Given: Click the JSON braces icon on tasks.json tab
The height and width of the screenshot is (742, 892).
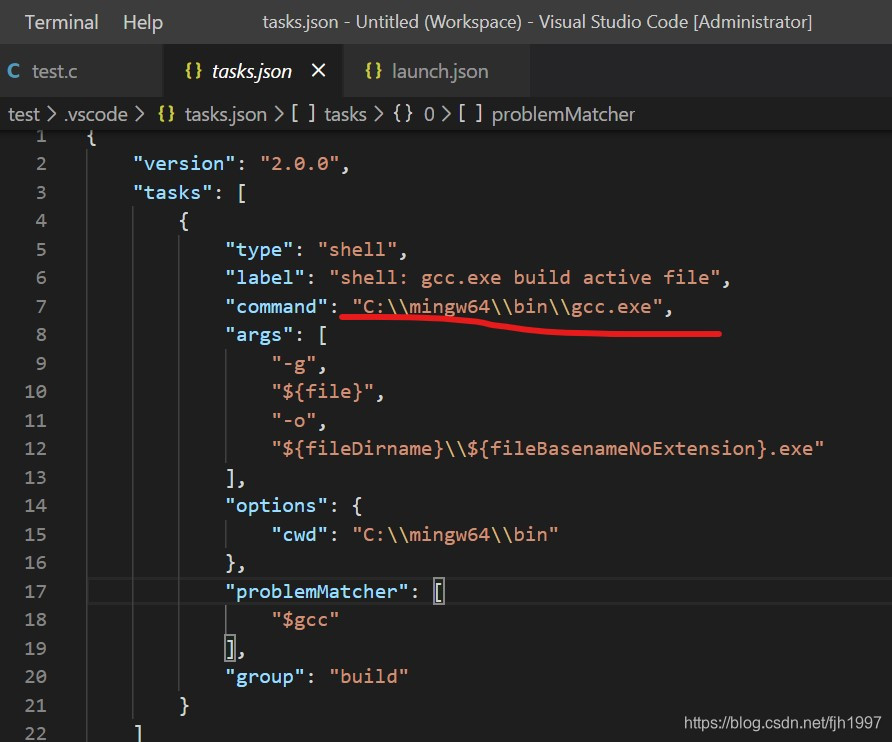Looking at the screenshot, I should (193, 71).
